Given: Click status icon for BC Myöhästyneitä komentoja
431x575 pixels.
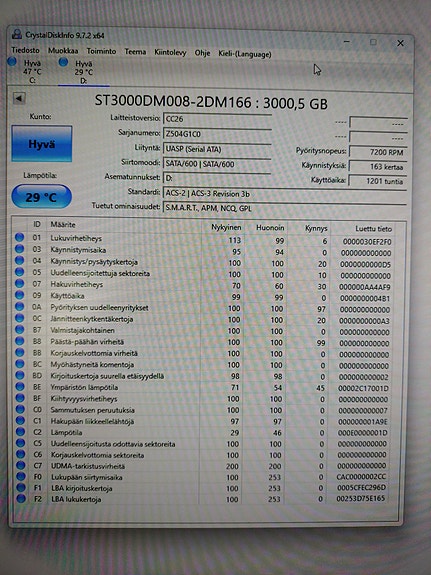Looking at the screenshot, I should (x=19, y=364).
